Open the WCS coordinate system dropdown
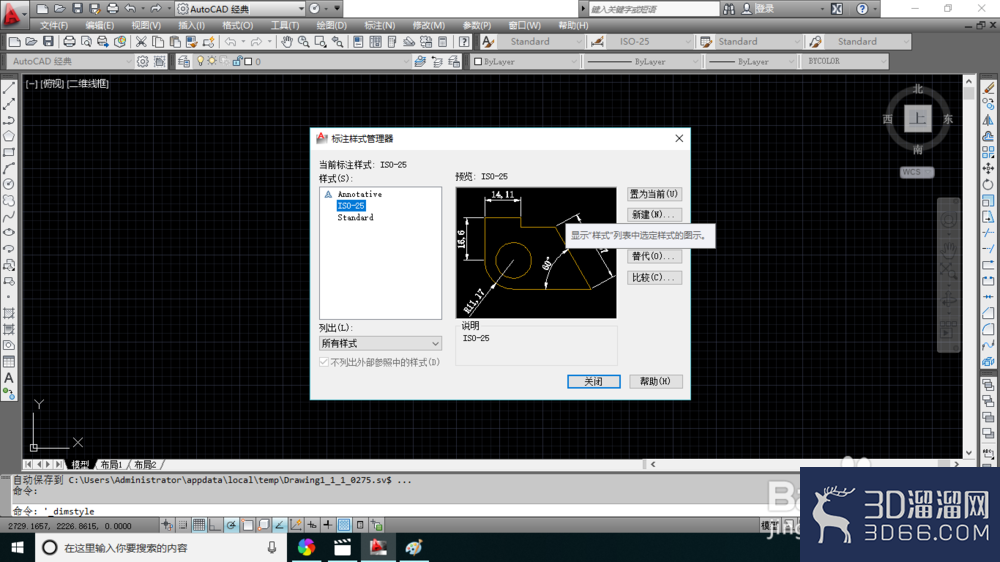The width and height of the screenshot is (1000, 562). tap(917, 172)
